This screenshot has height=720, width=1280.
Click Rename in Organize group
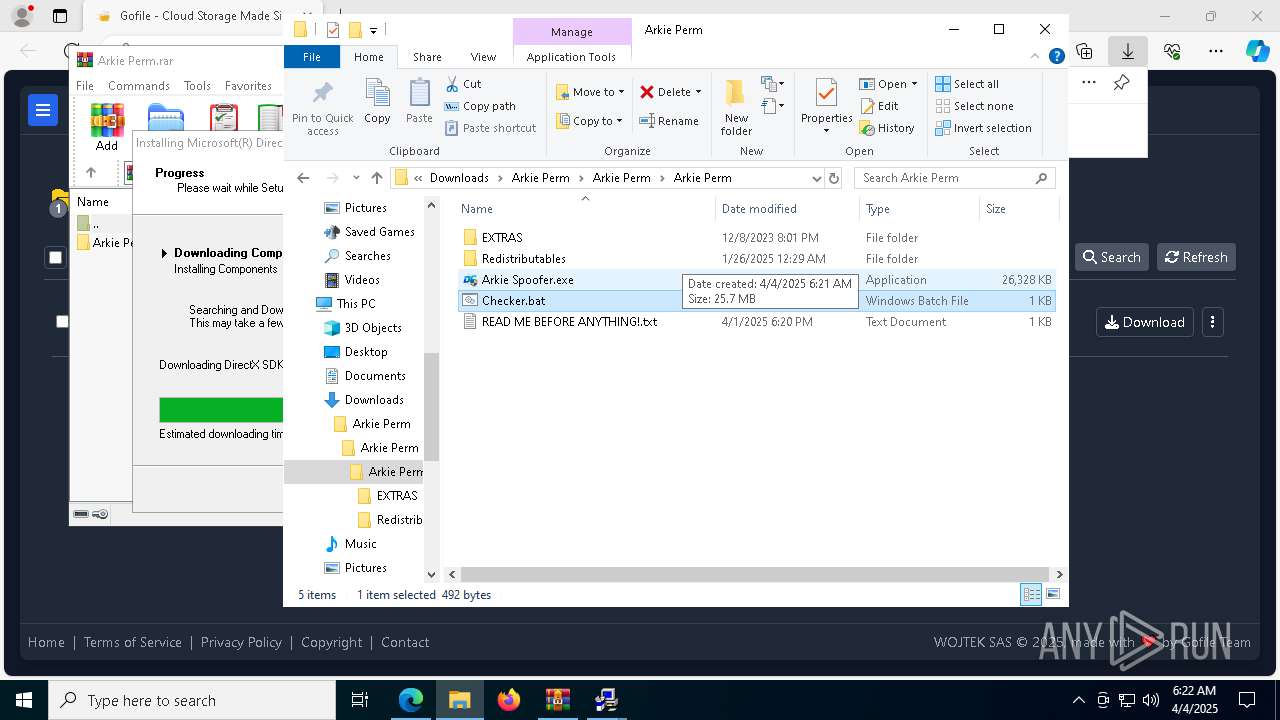[669, 121]
